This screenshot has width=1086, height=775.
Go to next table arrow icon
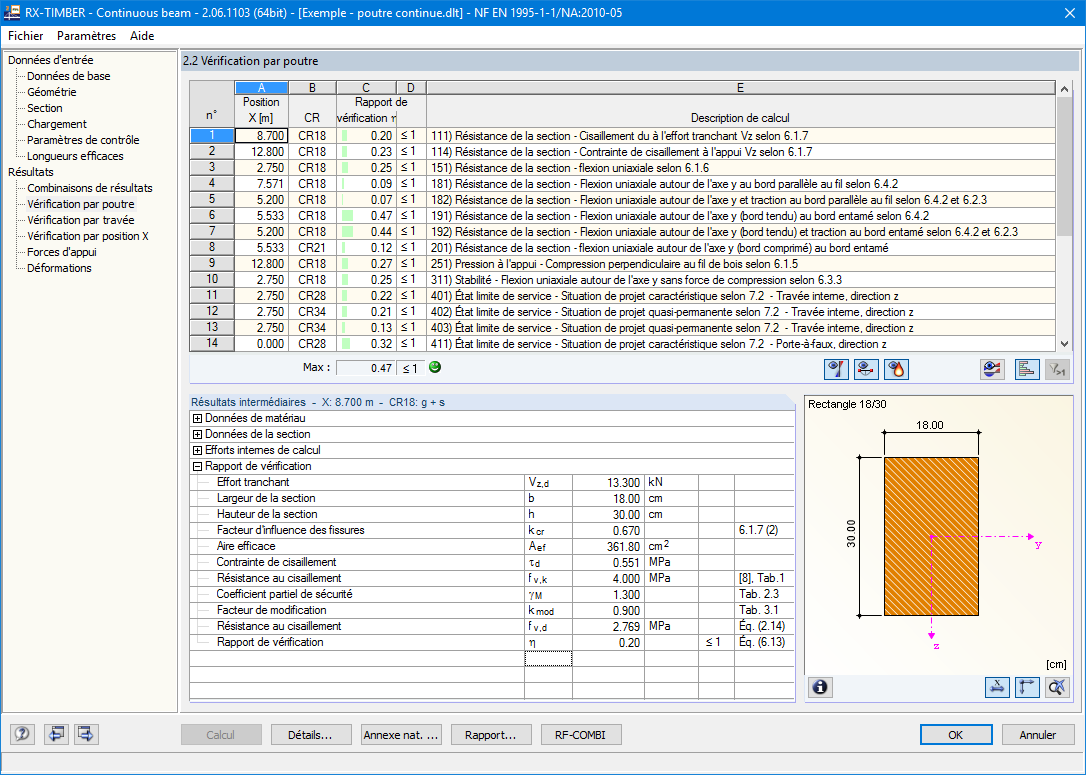(x=86, y=734)
